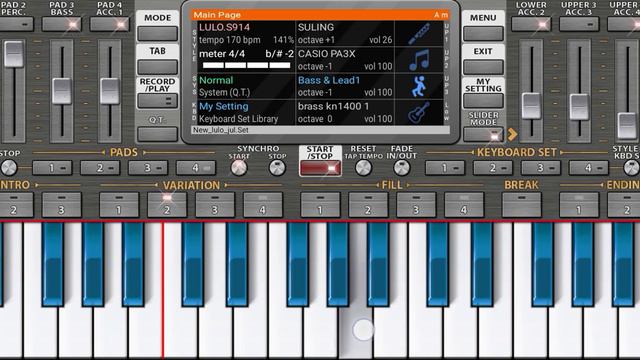Mute the Pad 4 Acc. 1 track
Screen dimensions: 640x360
click(x=109, y=24)
